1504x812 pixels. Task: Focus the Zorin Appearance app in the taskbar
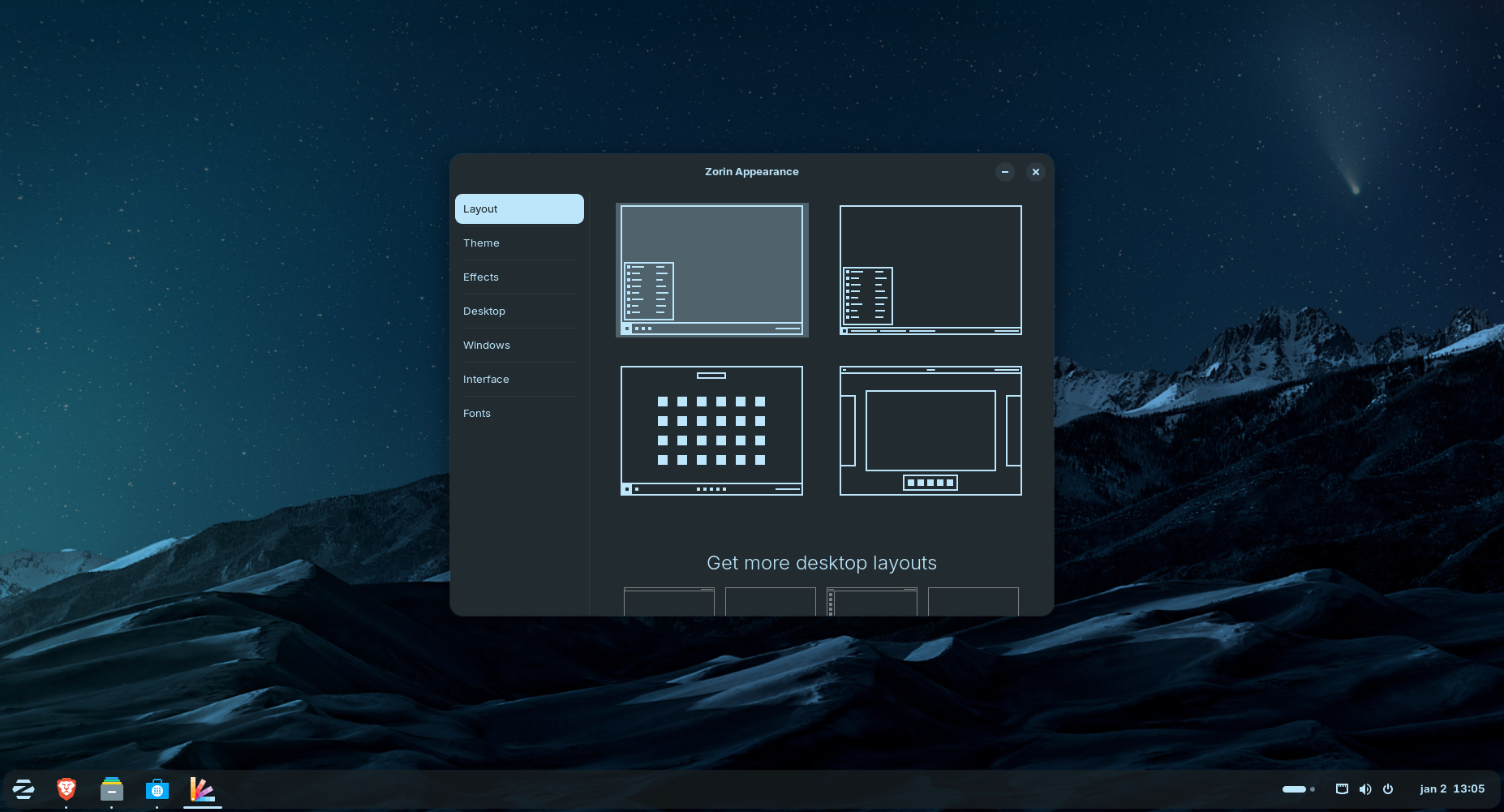(x=202, y=788)
